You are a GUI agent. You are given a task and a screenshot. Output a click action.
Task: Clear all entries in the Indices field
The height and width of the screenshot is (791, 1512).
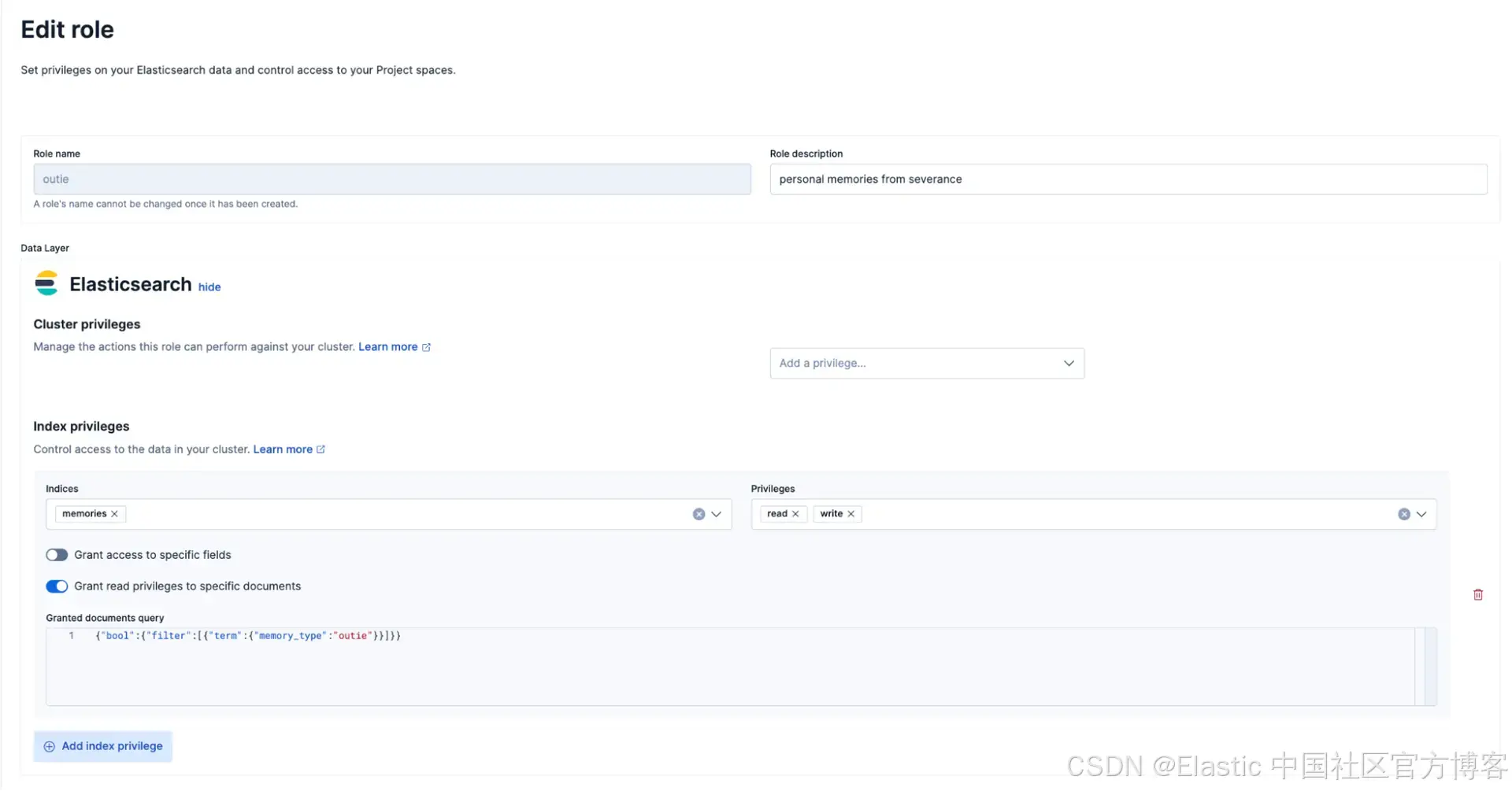699,515
